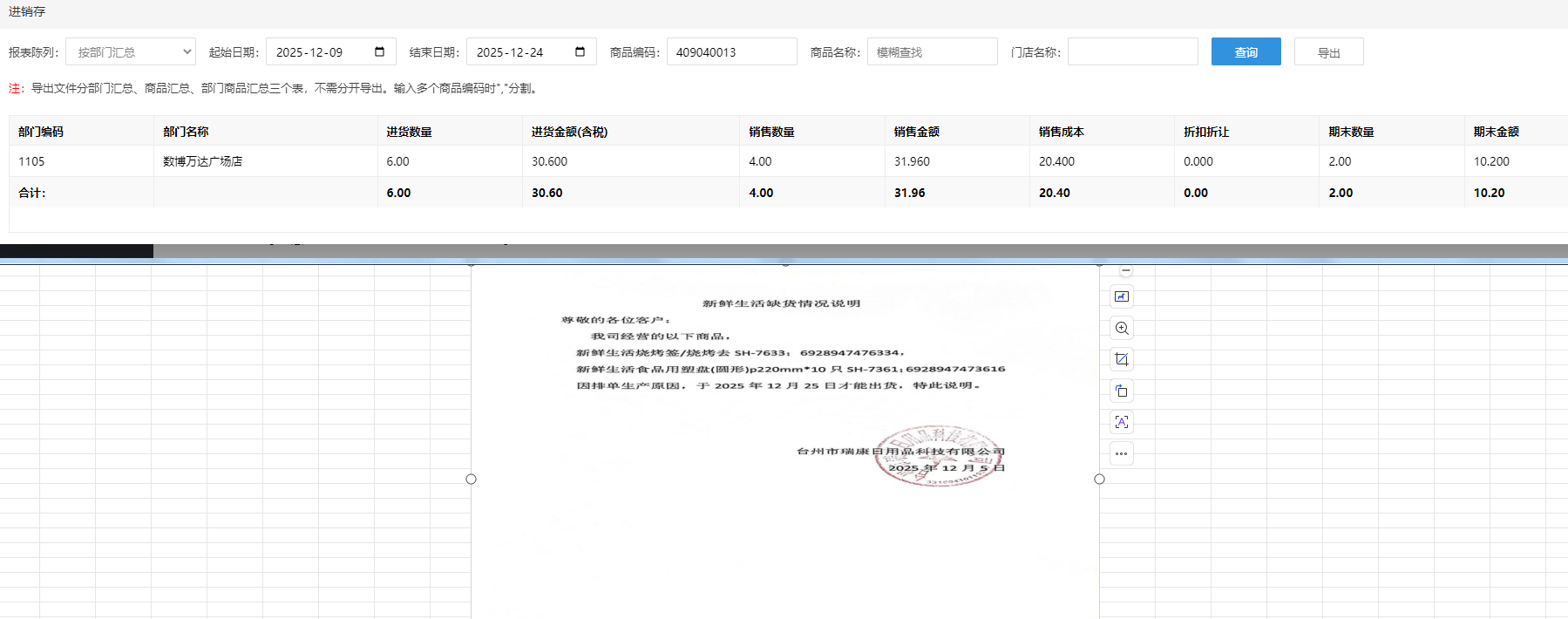Click the text recognition (A) icon

coord(1122,422)
